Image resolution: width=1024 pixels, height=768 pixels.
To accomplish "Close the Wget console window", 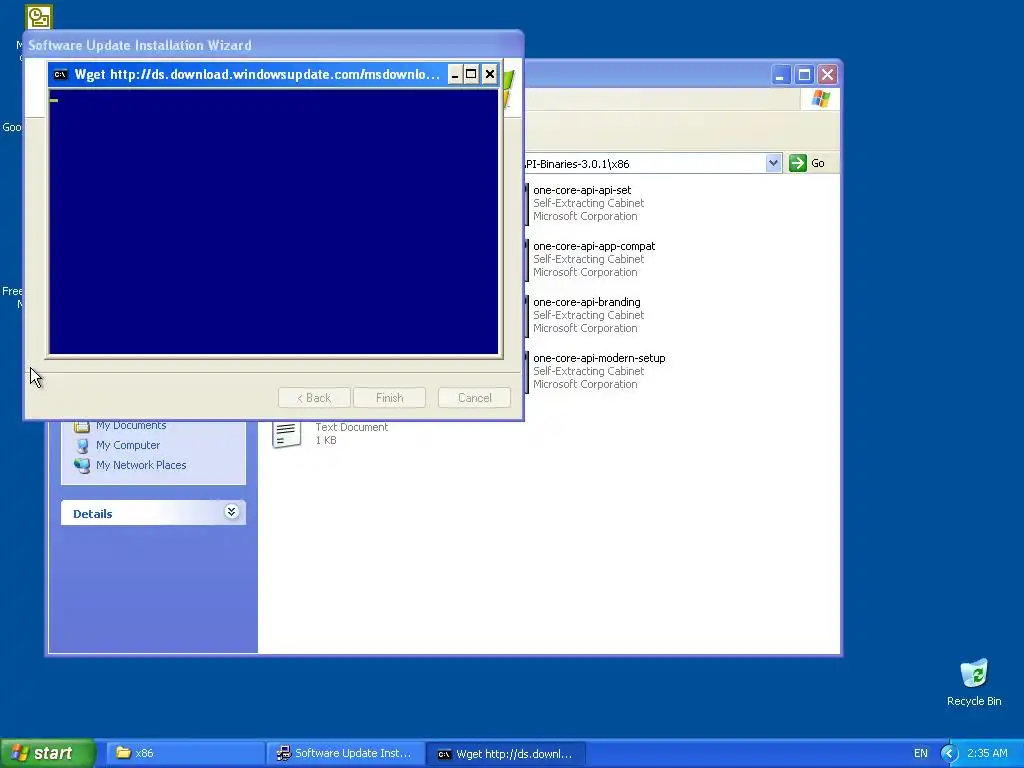I will click(x=490, y=74).
